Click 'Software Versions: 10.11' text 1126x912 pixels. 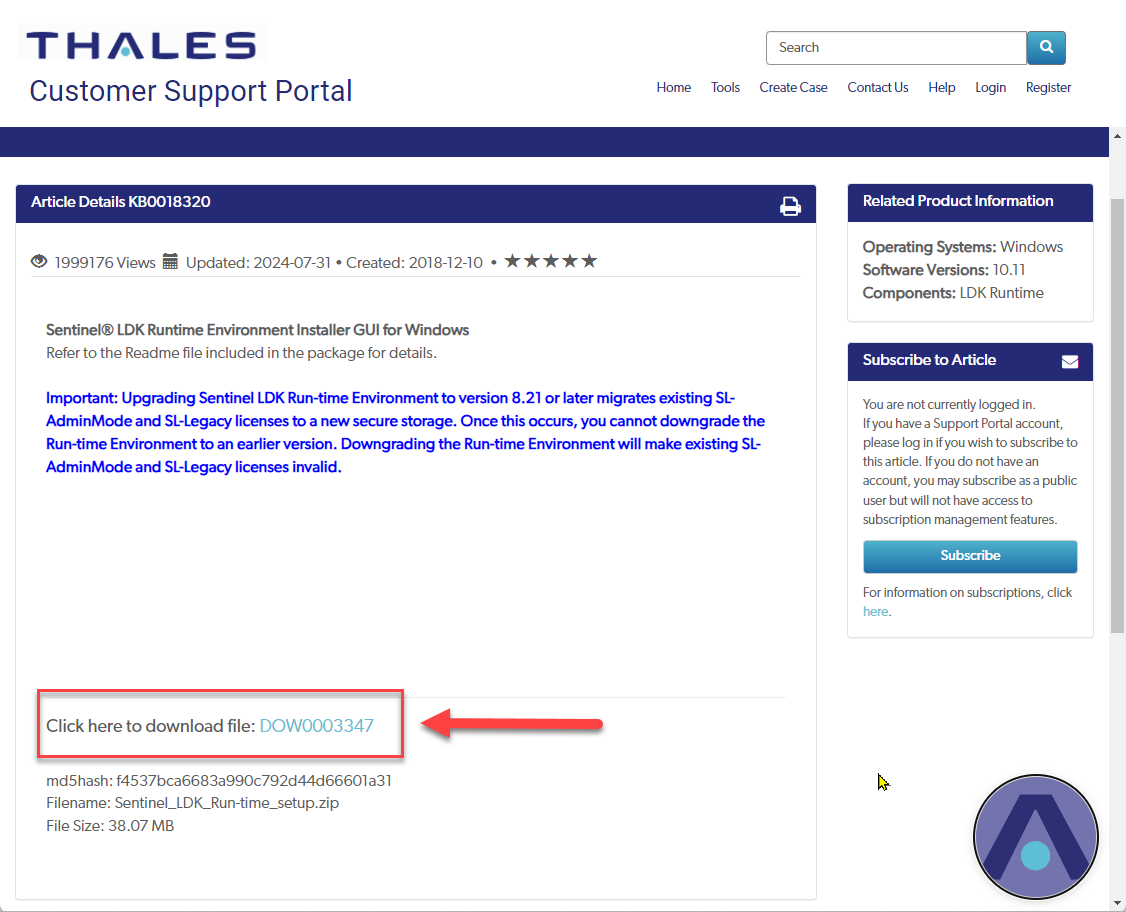click(944, 269)
